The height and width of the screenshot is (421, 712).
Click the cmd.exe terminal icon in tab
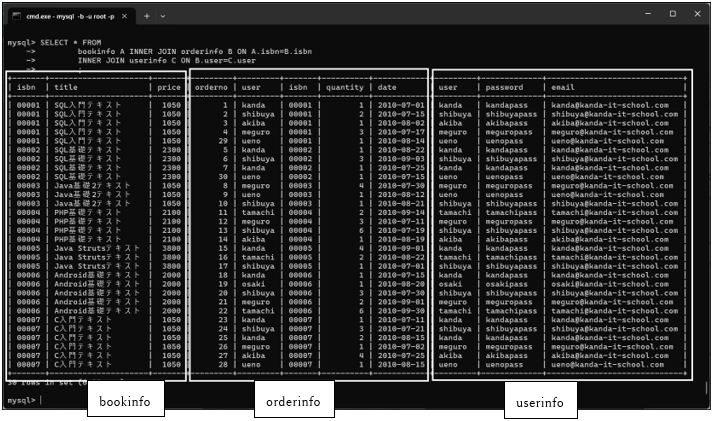pos(16,15)
